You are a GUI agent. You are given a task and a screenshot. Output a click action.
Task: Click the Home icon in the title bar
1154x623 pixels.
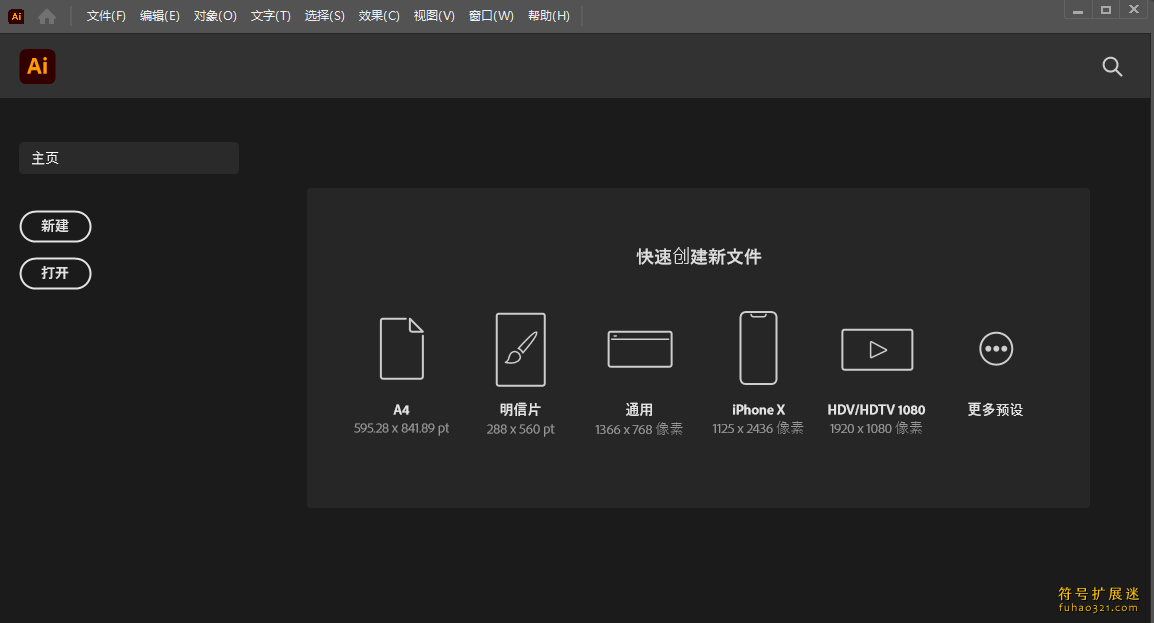(47, 16)
